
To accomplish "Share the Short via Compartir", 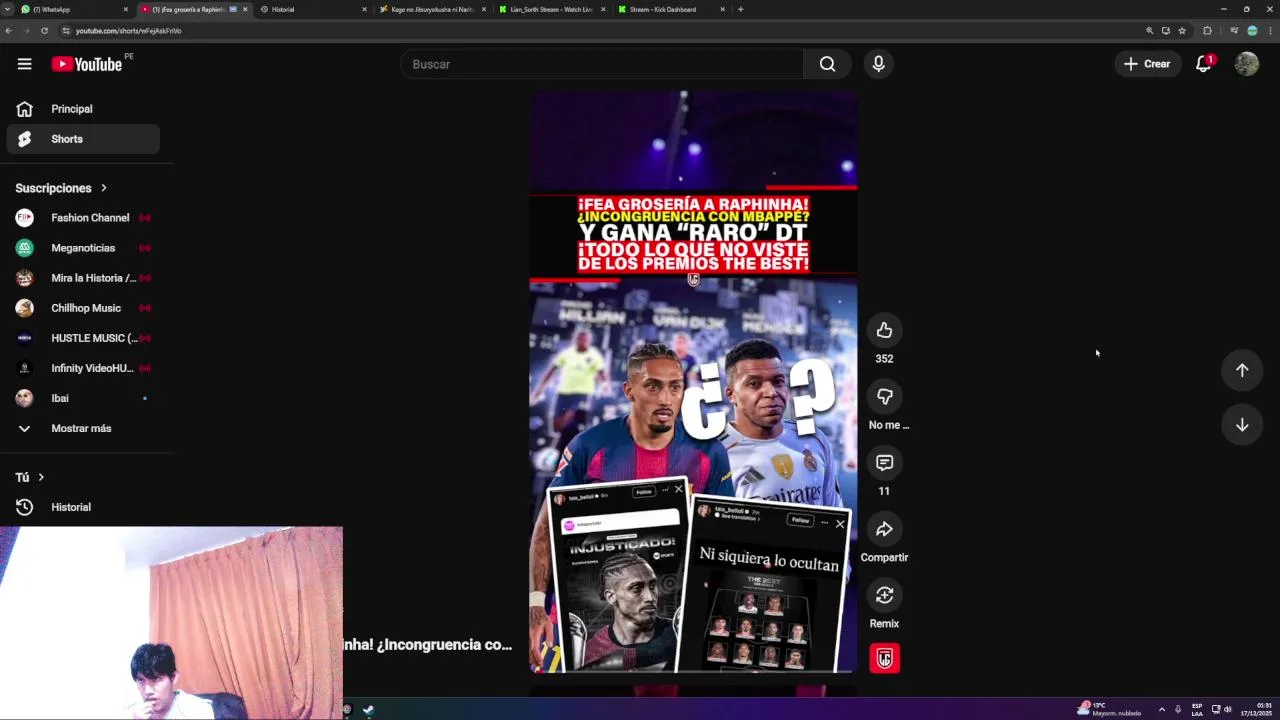I will 884,529.
